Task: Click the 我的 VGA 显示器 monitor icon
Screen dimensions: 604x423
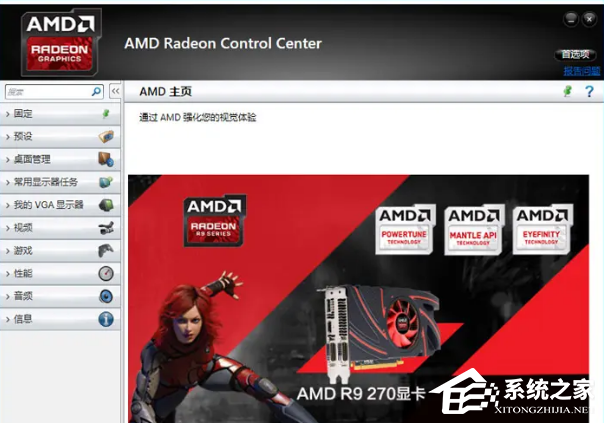Action: click(106, 205)
